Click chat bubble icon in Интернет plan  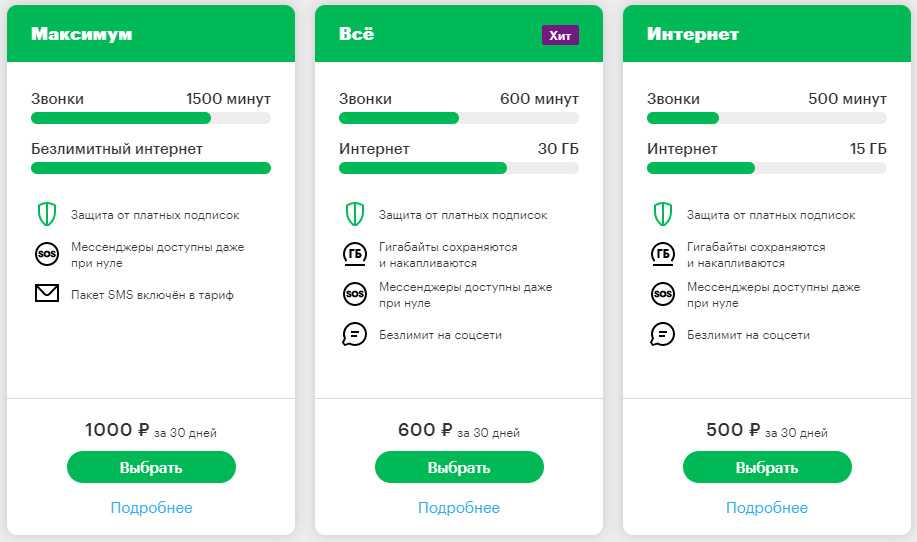(x=662, y=335)
